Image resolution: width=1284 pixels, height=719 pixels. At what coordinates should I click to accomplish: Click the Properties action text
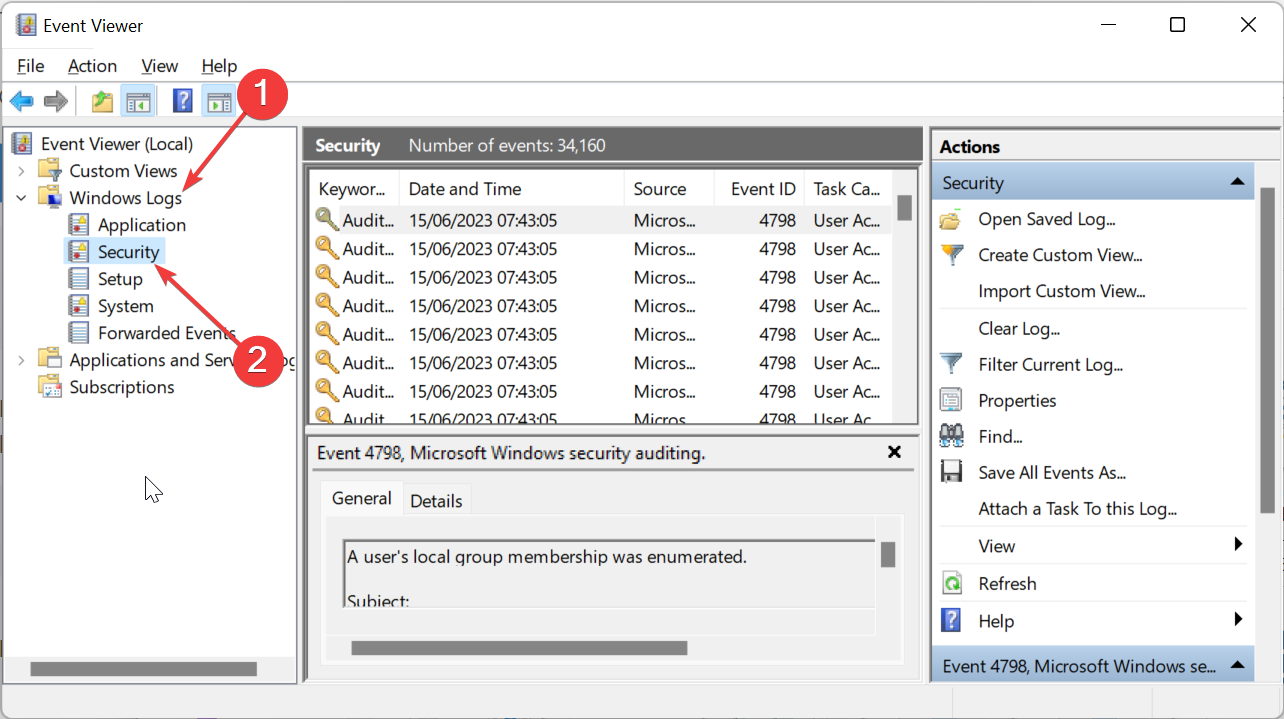(1017, 401)
